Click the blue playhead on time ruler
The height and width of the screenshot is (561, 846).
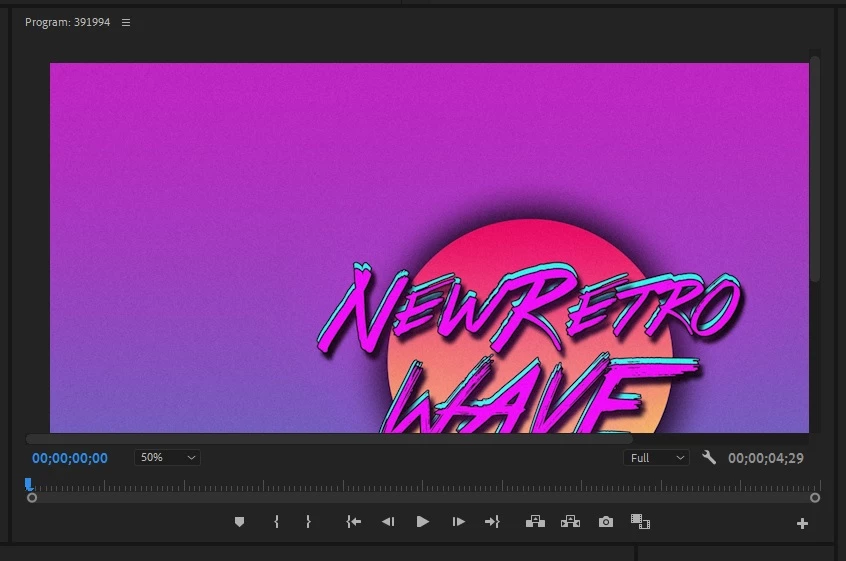[x=29, y=484]
